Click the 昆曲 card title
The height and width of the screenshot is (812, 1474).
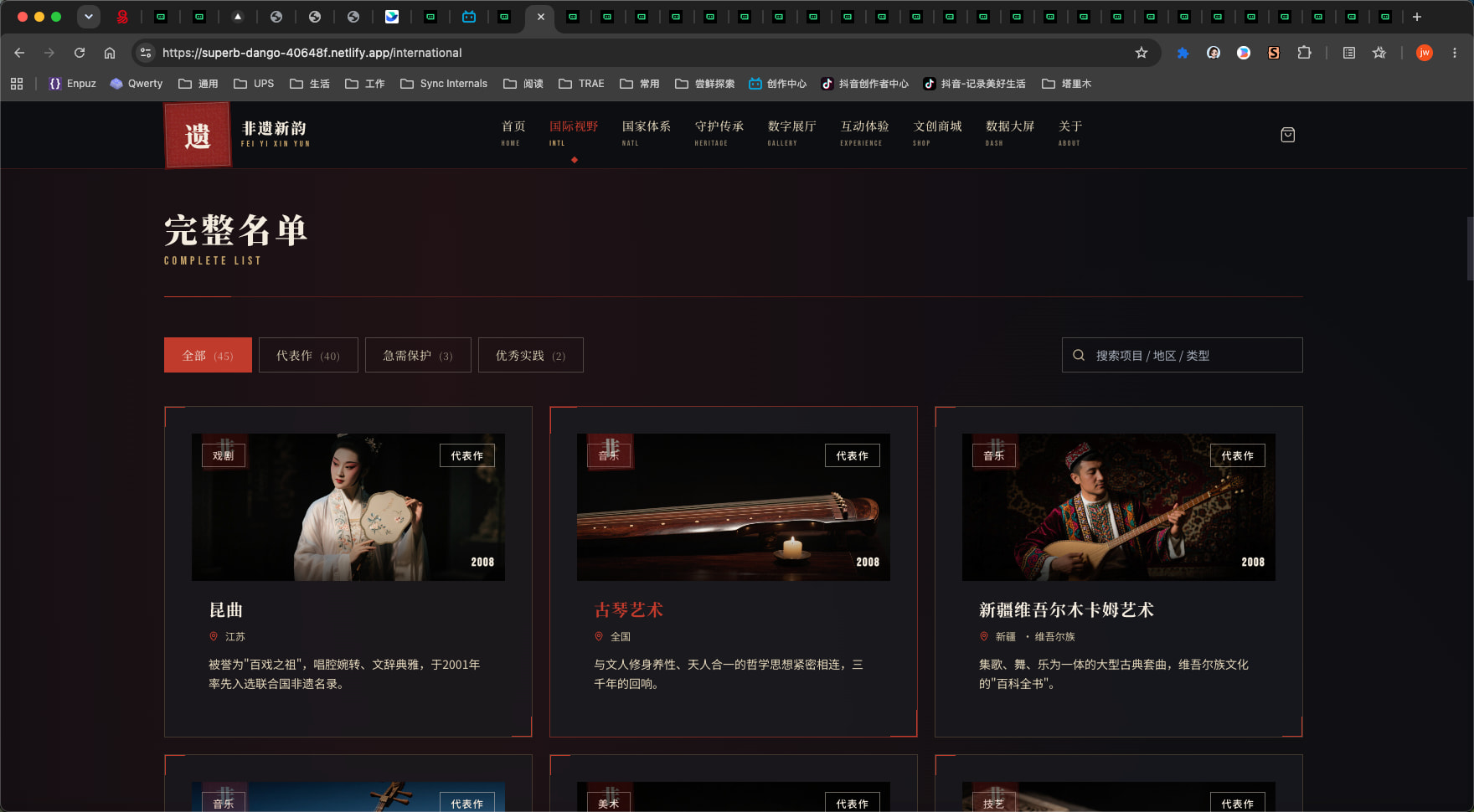coord(226,610)
